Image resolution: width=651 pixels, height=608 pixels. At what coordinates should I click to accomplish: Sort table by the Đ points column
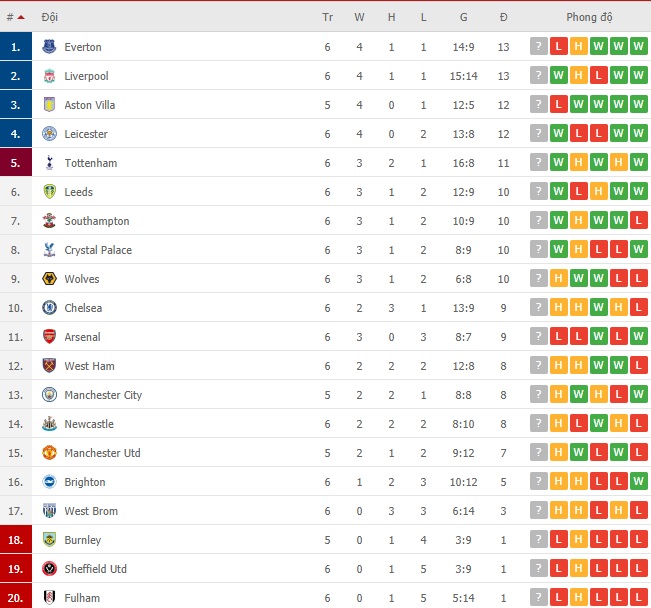pyautogui.click(x=503, y=17)
